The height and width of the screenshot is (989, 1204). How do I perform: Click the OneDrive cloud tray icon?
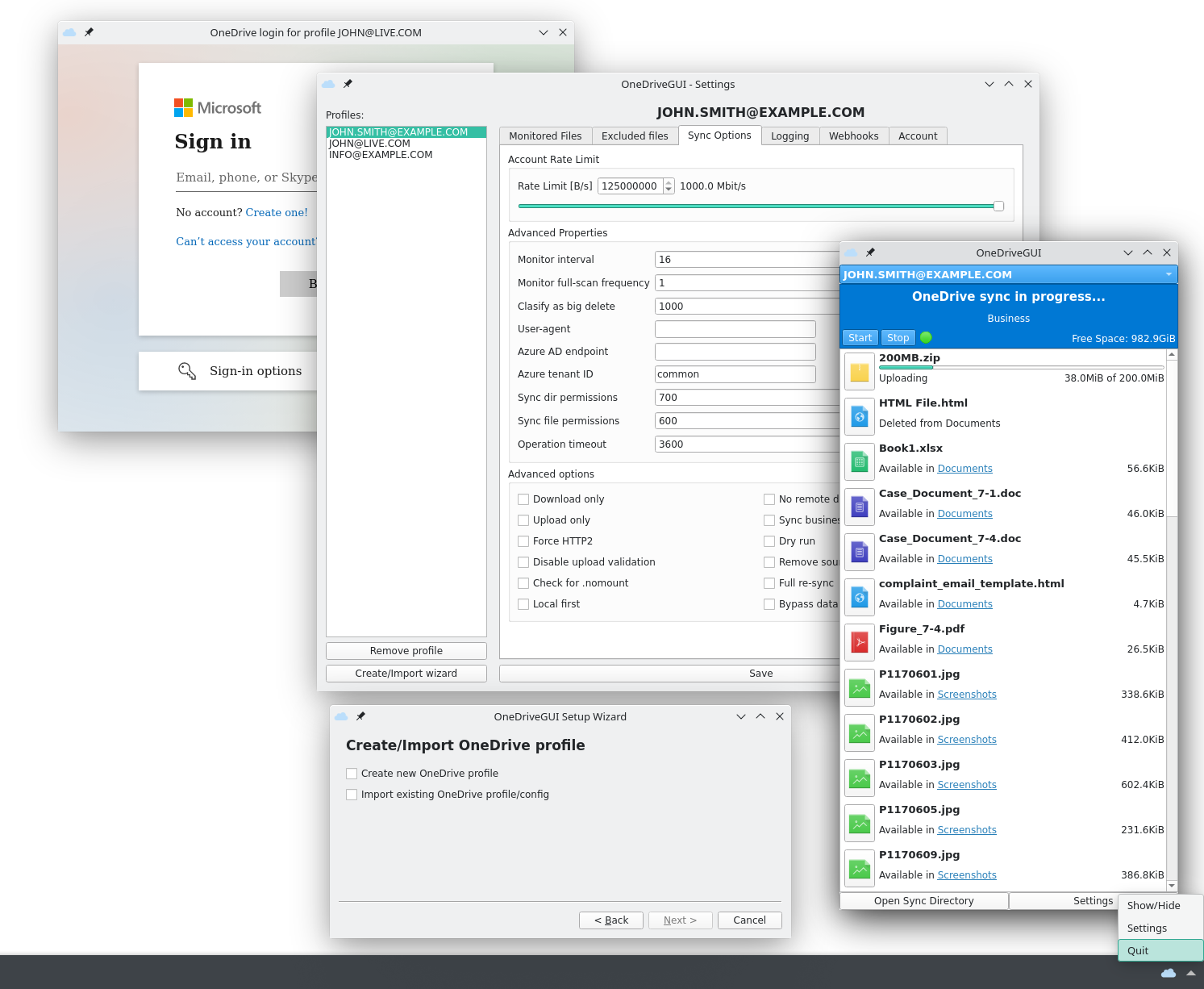(1168, 973)
